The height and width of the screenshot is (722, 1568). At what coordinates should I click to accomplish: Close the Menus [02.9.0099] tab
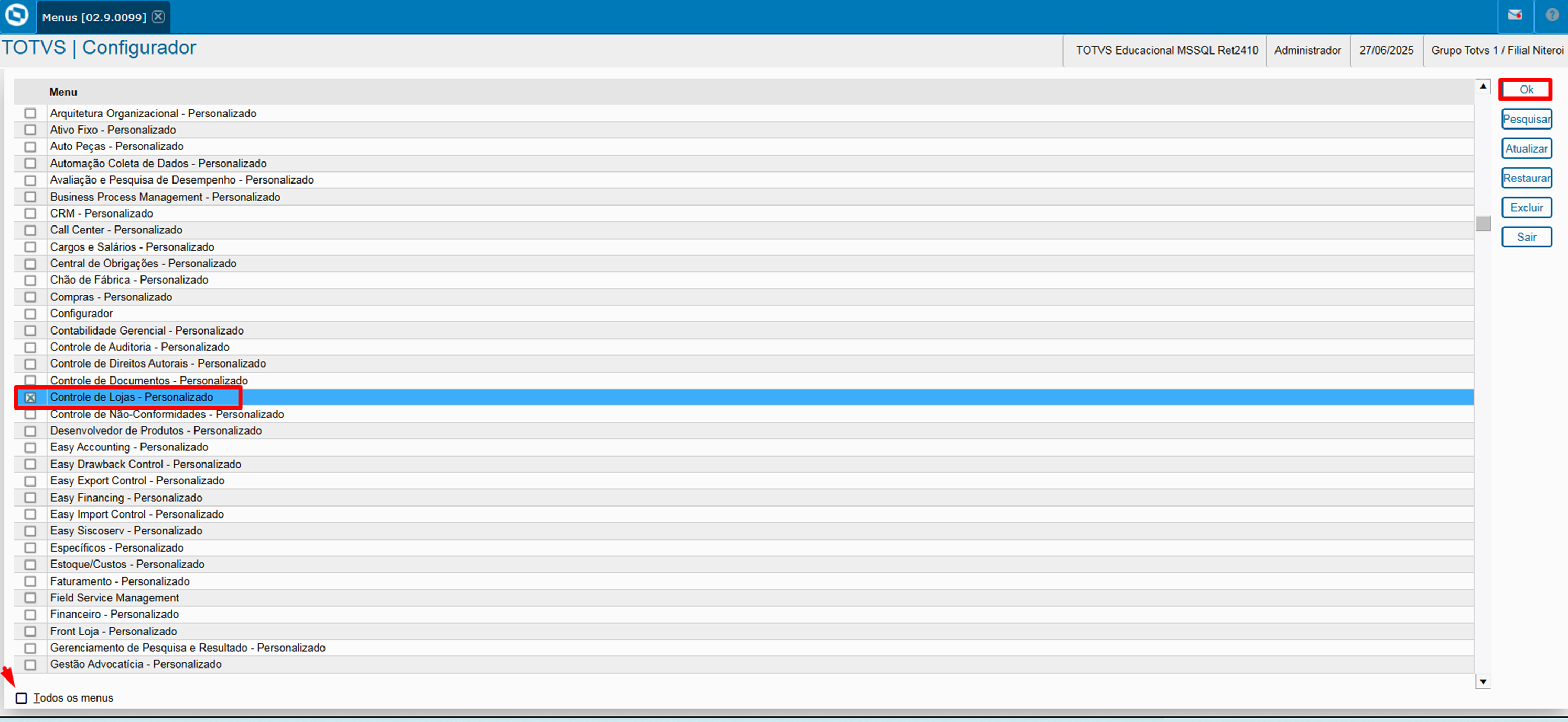pyautogui.click(x=158, y=16)
